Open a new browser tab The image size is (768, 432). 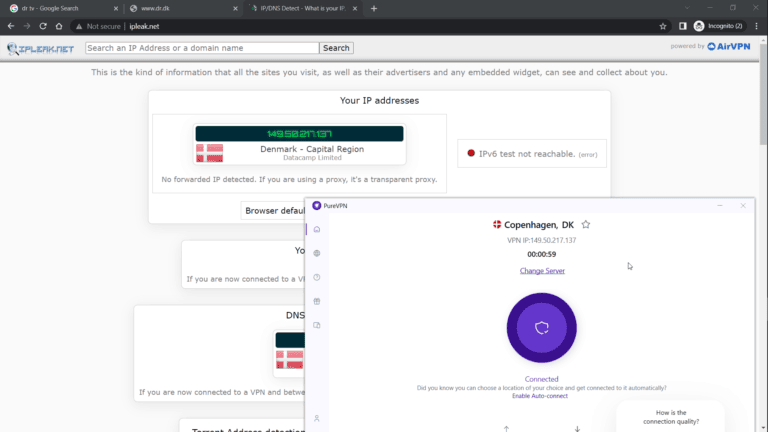pos(374,8)
